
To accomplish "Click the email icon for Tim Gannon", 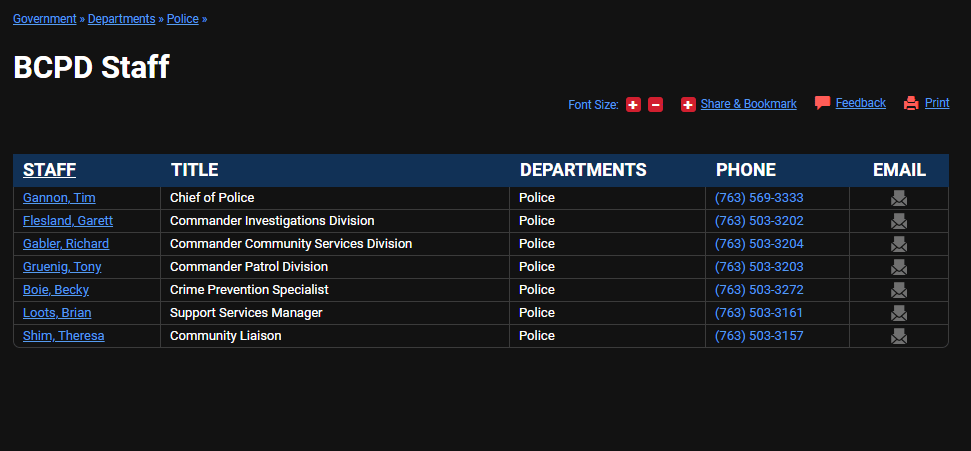I will (899, 198).
